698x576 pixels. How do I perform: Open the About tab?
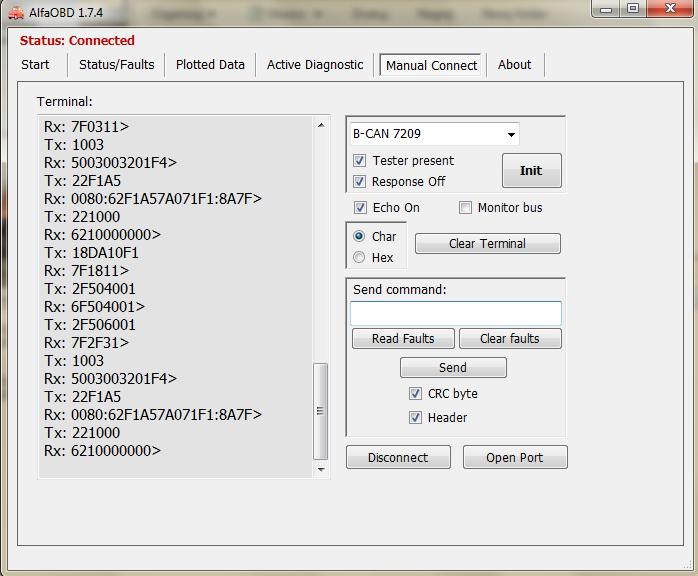[x=515, y=65]
